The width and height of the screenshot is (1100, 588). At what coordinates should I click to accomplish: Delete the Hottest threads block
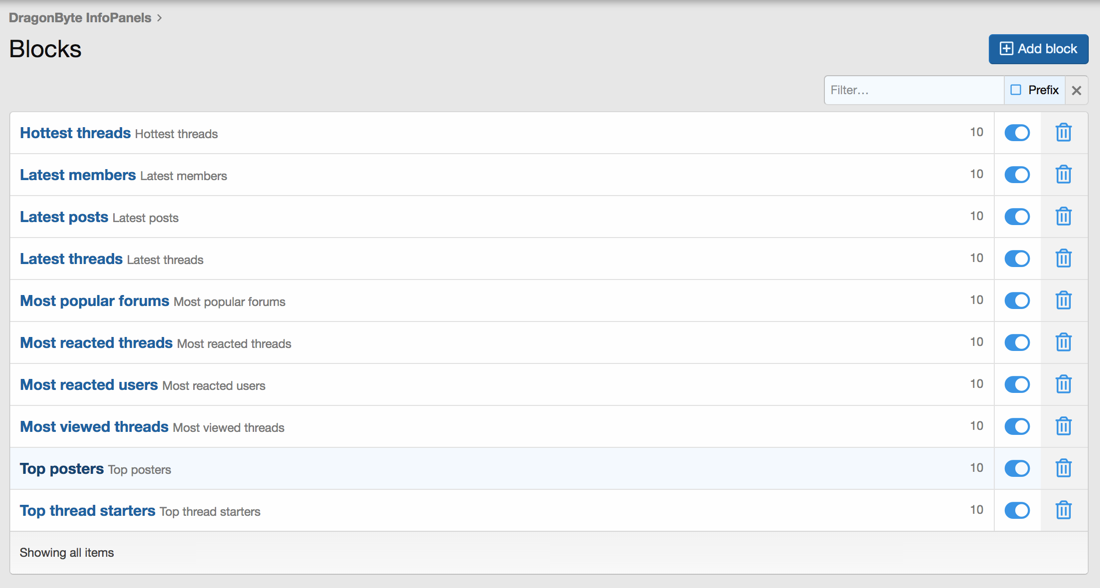pyautogui.click(x=1063, y=133)
